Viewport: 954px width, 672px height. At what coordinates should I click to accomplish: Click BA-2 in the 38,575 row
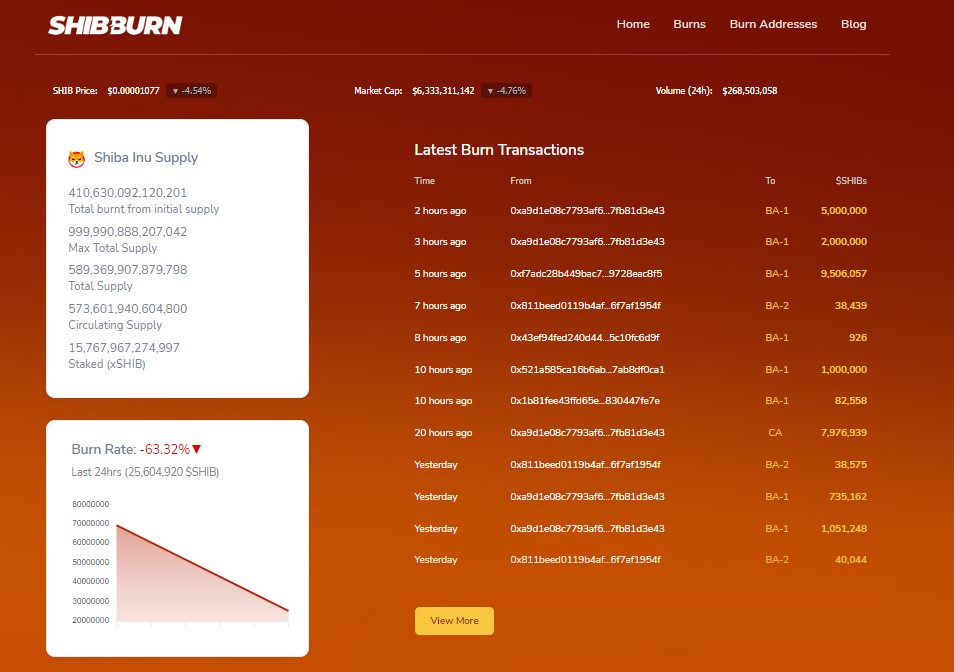(776, 465)
